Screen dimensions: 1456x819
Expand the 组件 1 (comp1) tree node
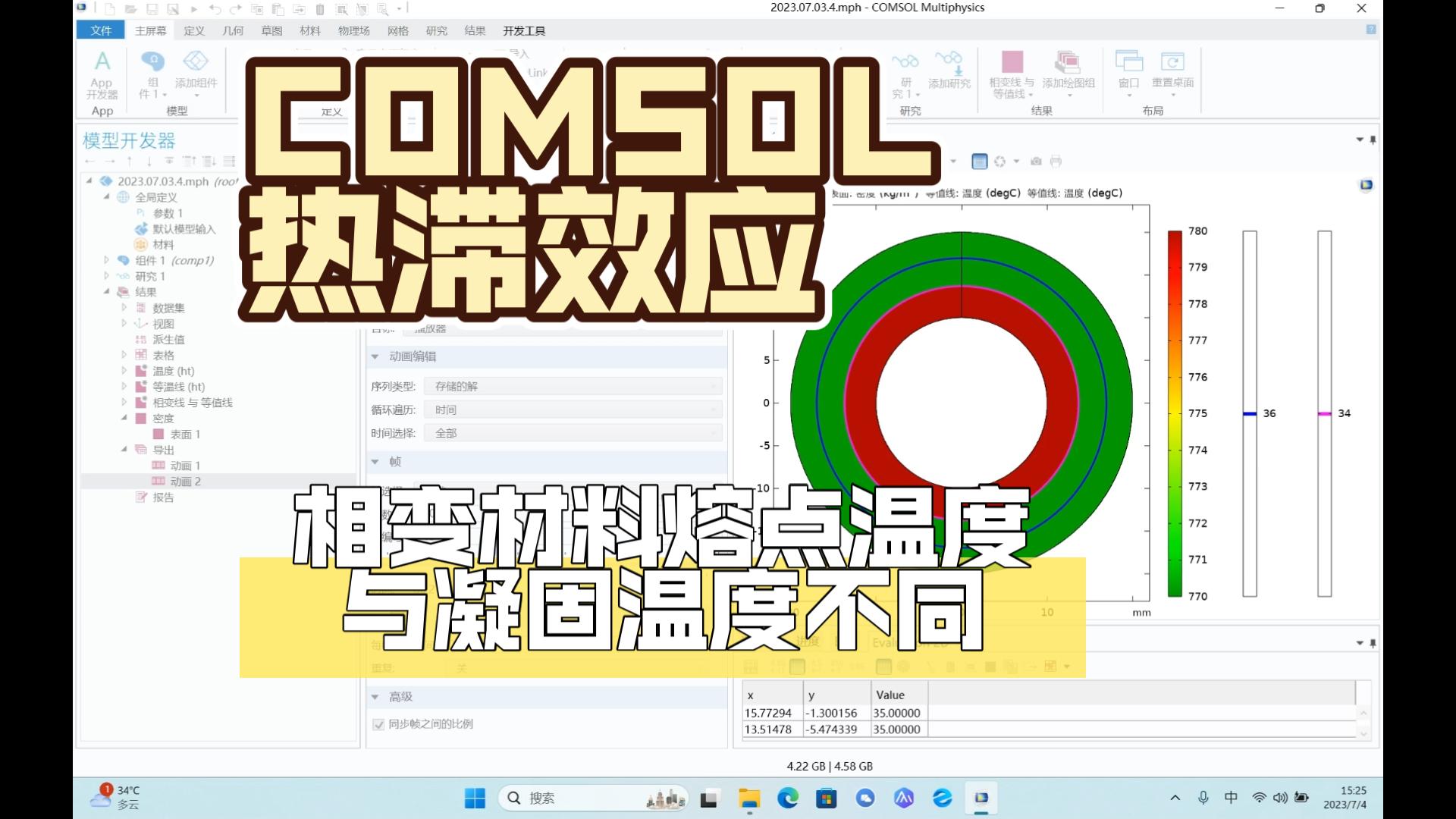pos(107,260)
